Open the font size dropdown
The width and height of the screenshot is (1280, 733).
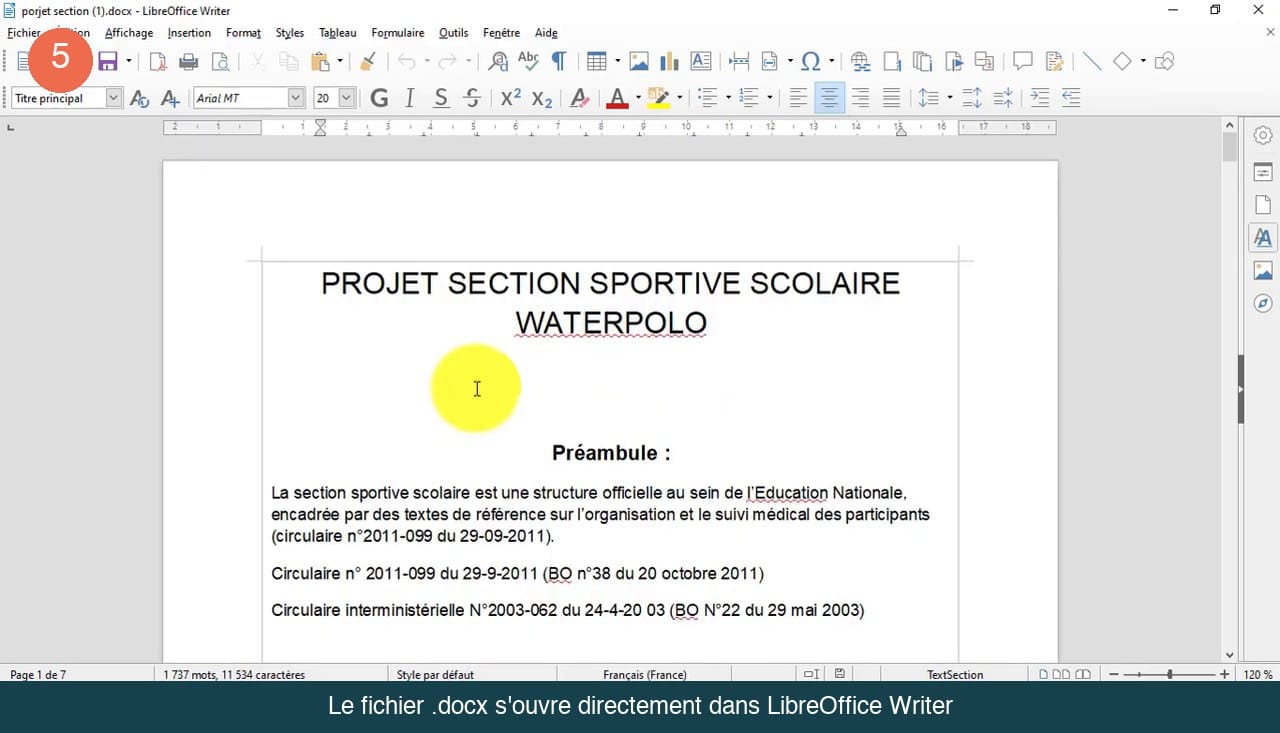click(346, 98)
